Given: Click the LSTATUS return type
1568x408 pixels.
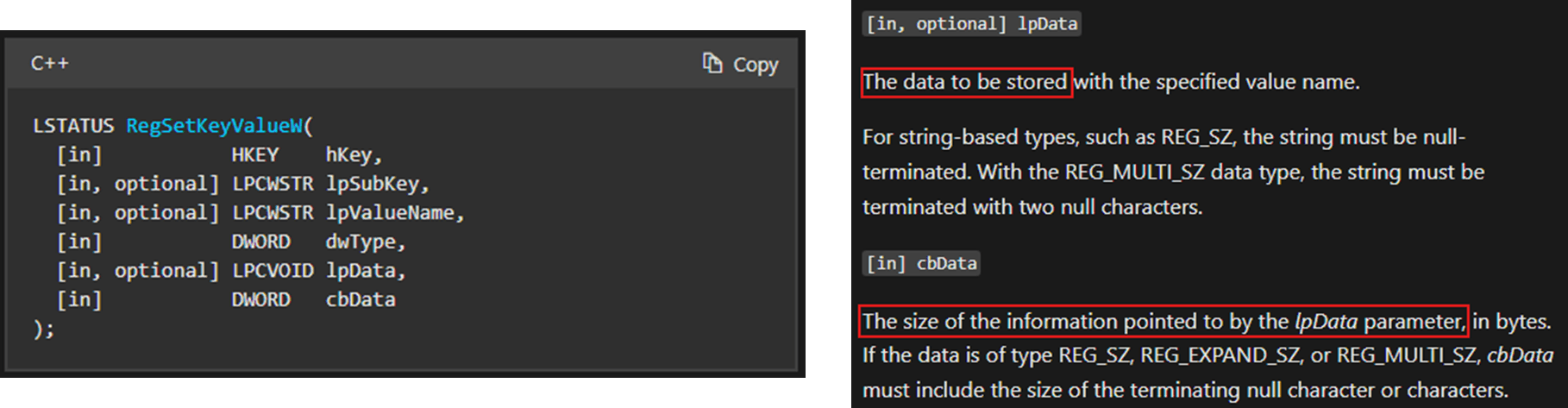Looking at the screenshot, I should click(73, 126).
